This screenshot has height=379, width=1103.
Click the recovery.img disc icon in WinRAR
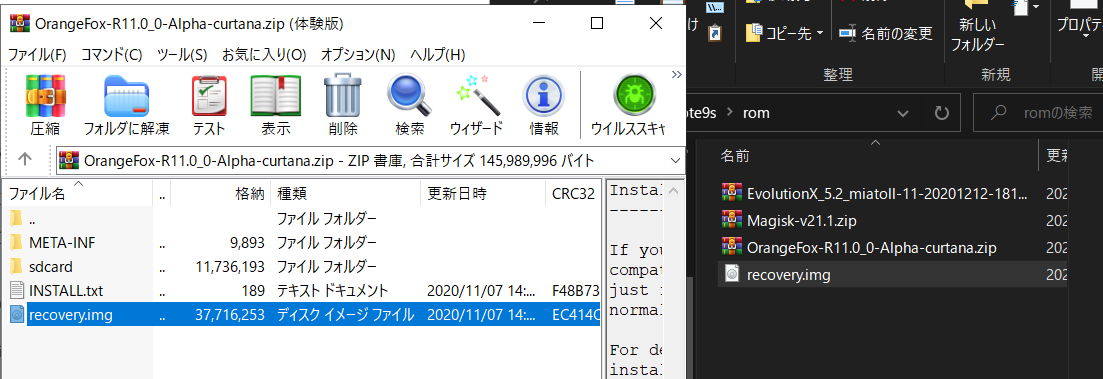coord(18,315)
